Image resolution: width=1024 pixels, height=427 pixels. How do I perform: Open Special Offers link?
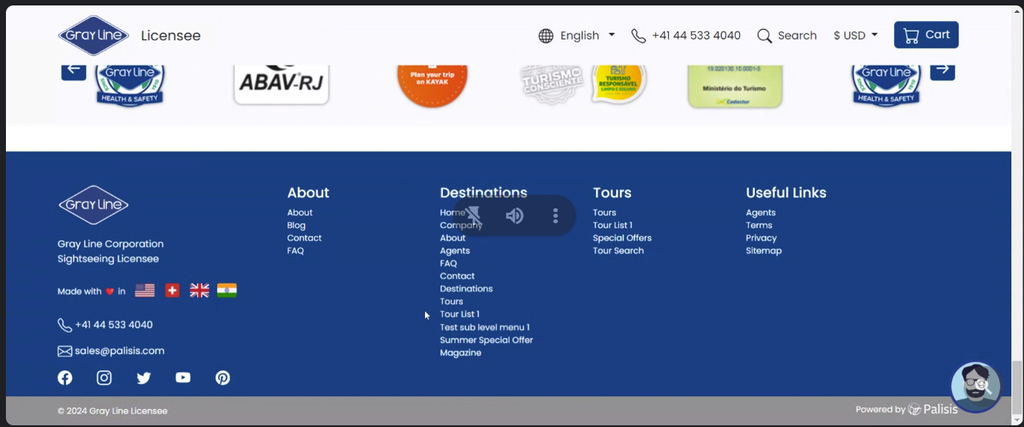[622, 238]
